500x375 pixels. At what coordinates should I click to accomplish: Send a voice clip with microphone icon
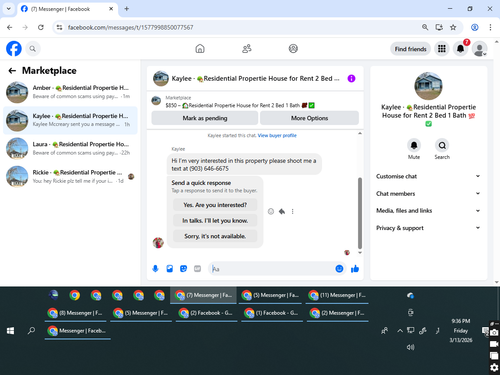point(155,269)
